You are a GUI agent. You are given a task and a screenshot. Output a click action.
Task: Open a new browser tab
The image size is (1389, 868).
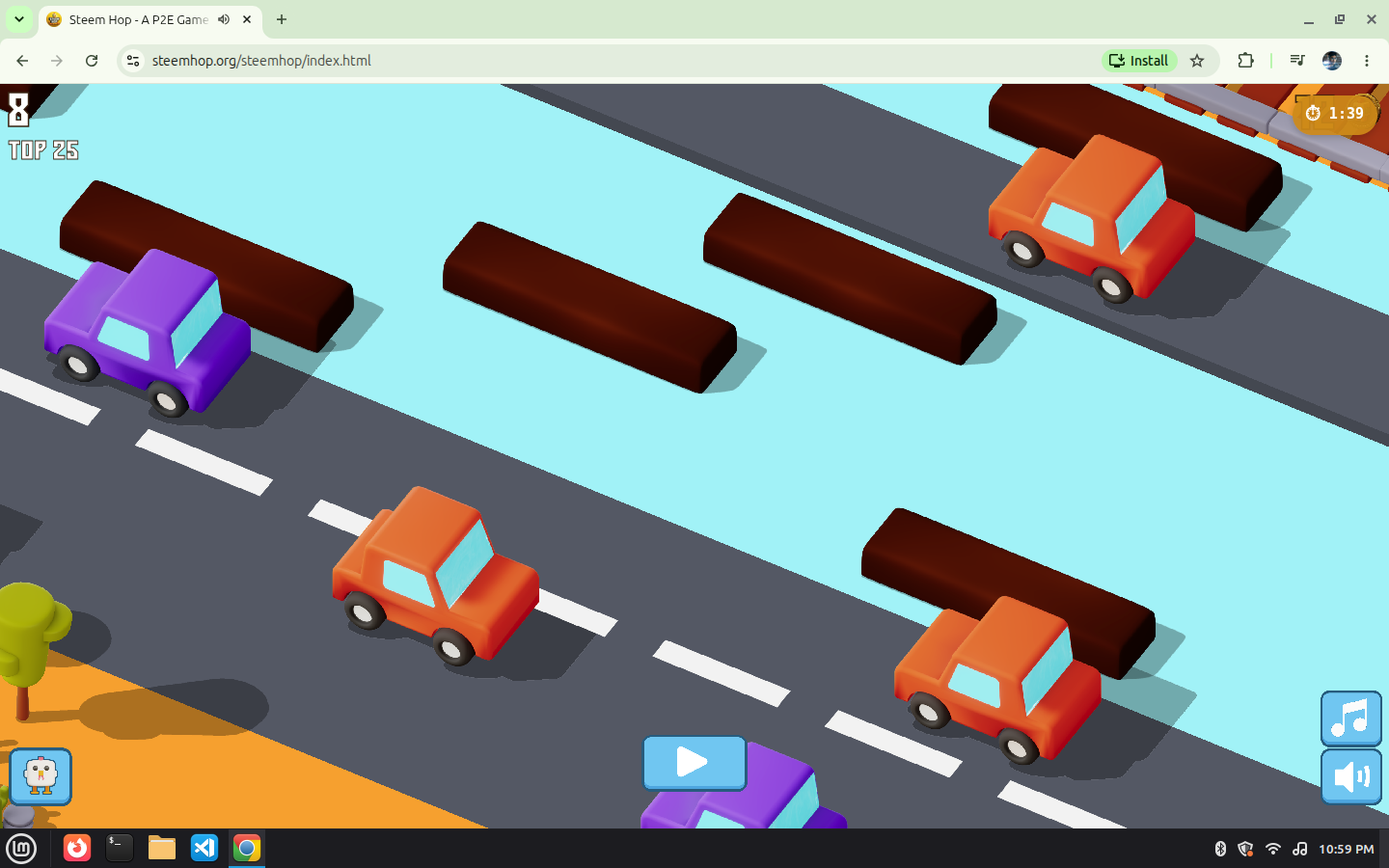tap(282, 19)
